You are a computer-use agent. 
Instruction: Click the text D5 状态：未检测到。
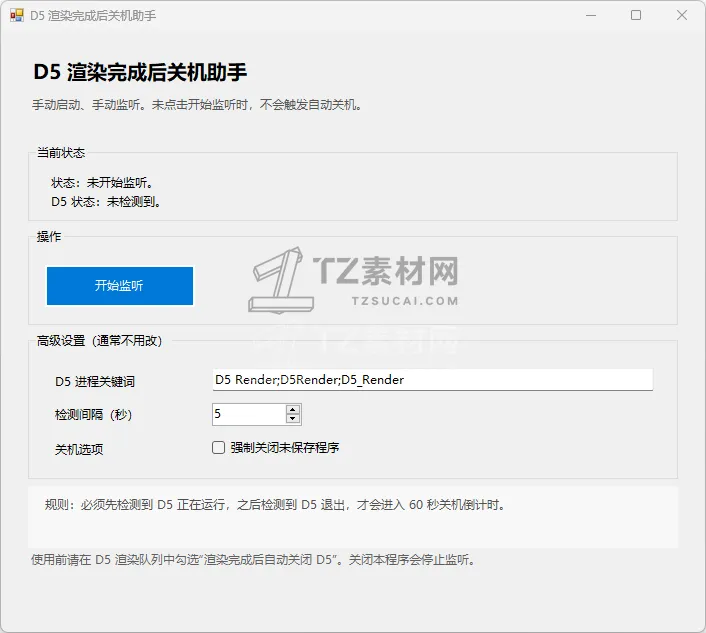[x=106, y=202]
